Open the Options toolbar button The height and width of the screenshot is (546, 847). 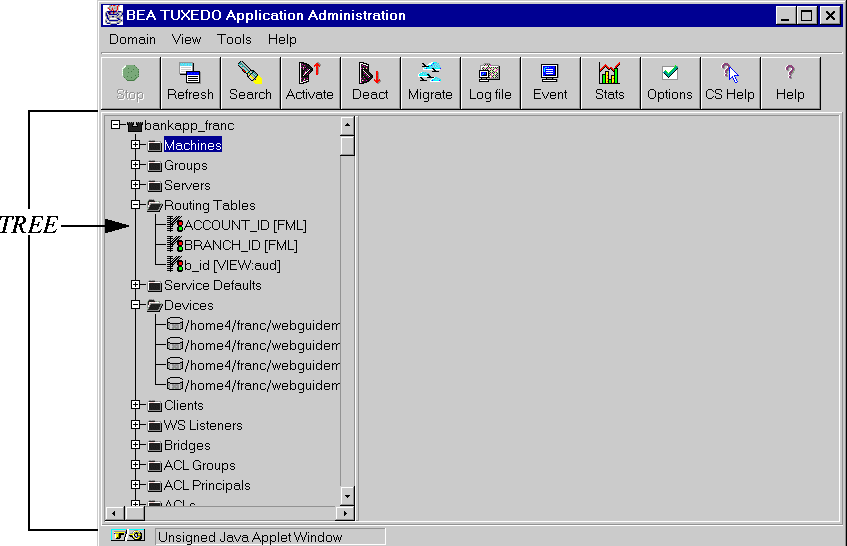(670, 84)
